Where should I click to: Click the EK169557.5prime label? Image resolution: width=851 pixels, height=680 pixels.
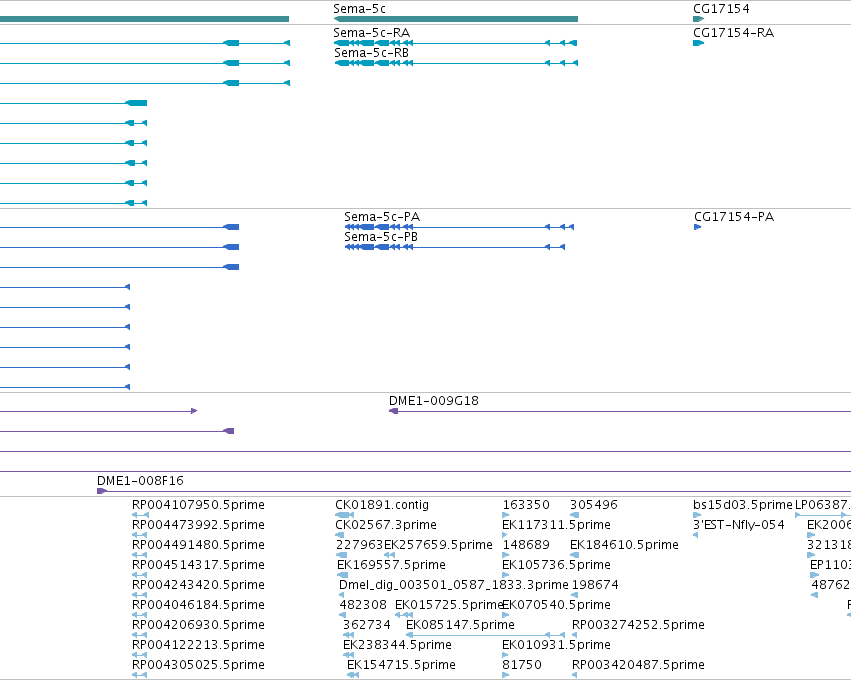tap(391, 564)
